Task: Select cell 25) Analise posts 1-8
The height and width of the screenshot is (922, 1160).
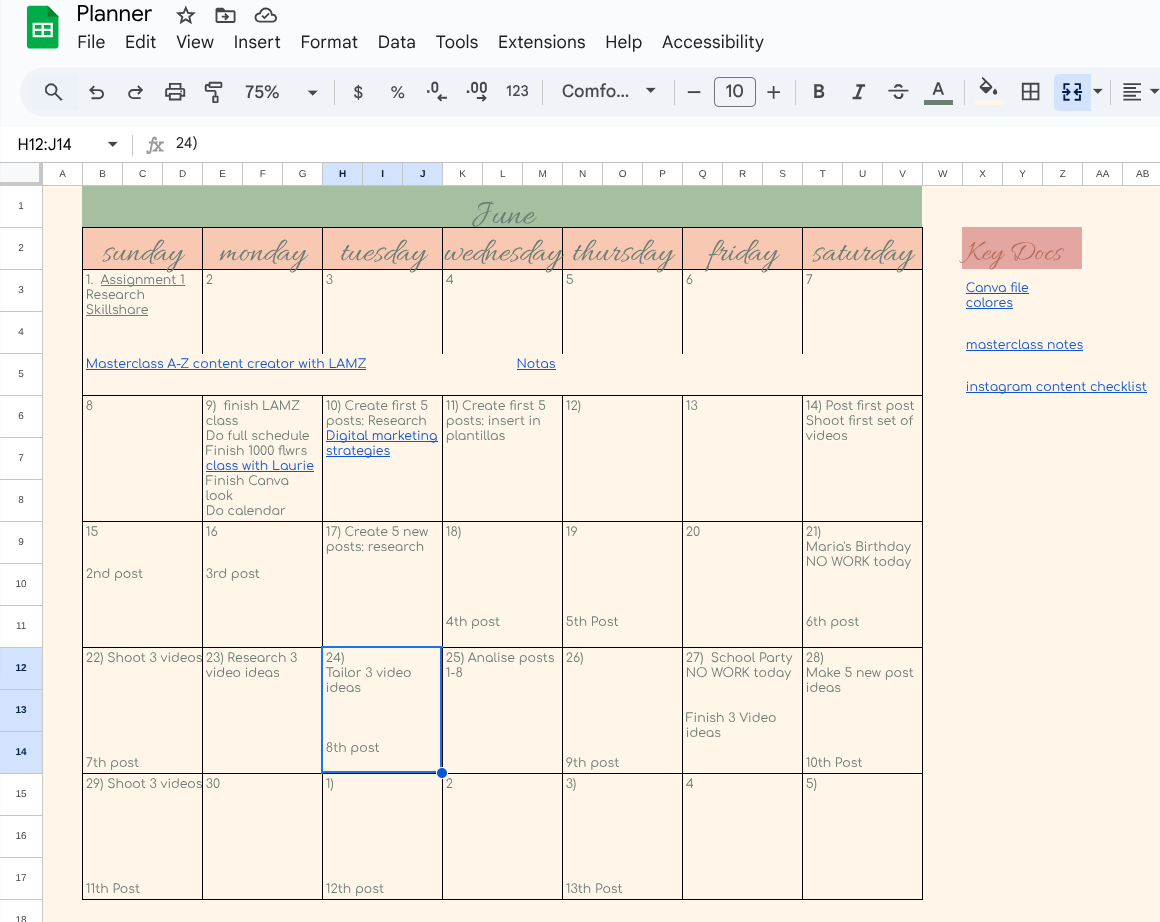Action: pyautogui.click(x=502, y=710)
